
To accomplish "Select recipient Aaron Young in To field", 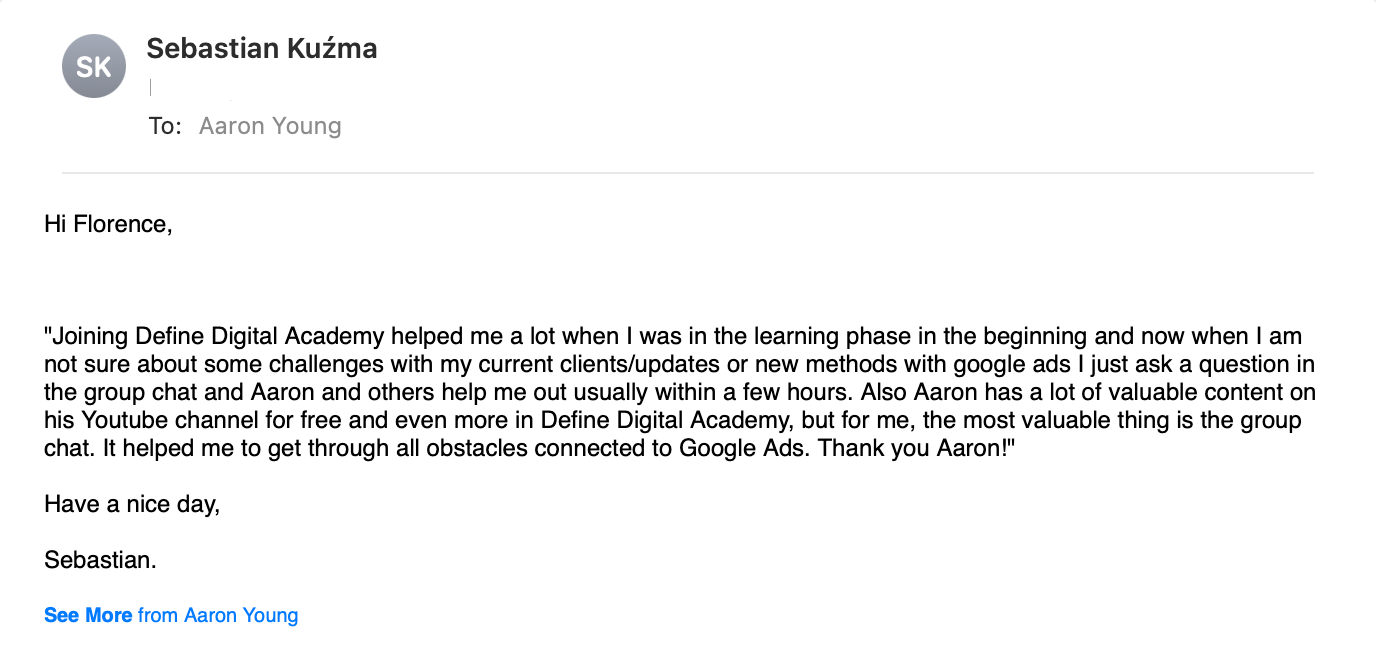I will [x=270, y=126].
